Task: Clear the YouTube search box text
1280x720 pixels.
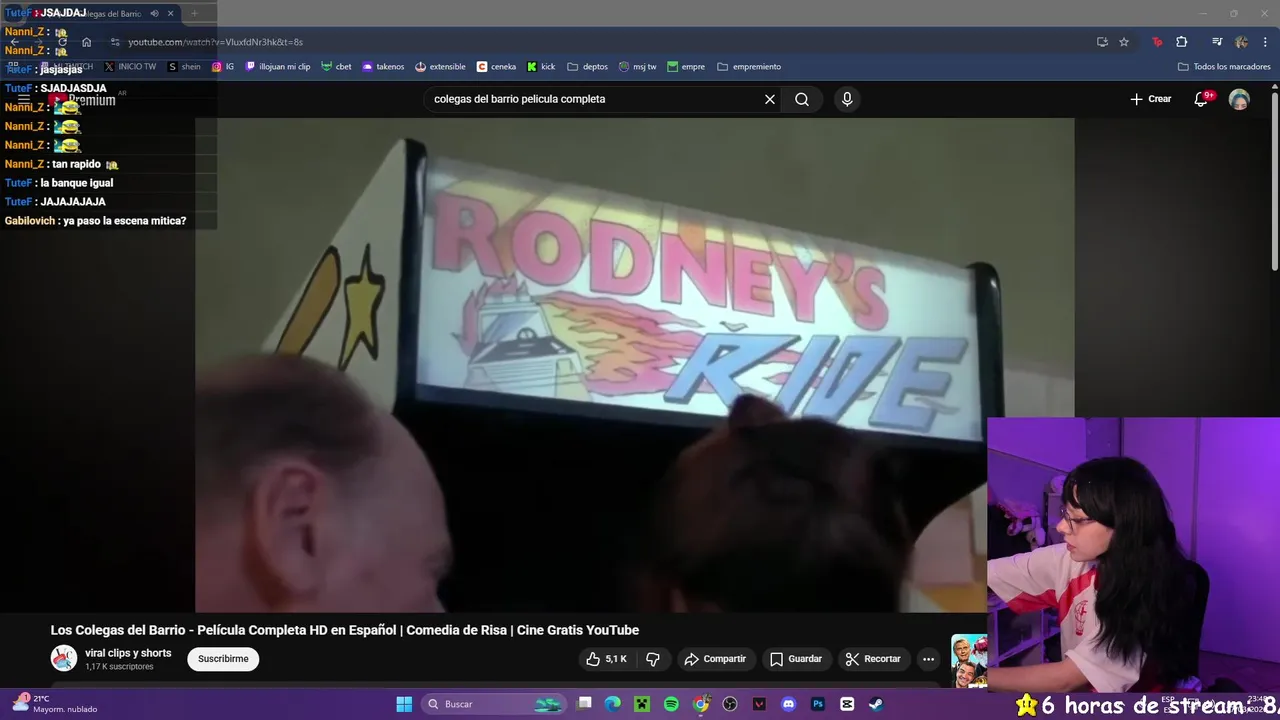Action: click(769, 99)
